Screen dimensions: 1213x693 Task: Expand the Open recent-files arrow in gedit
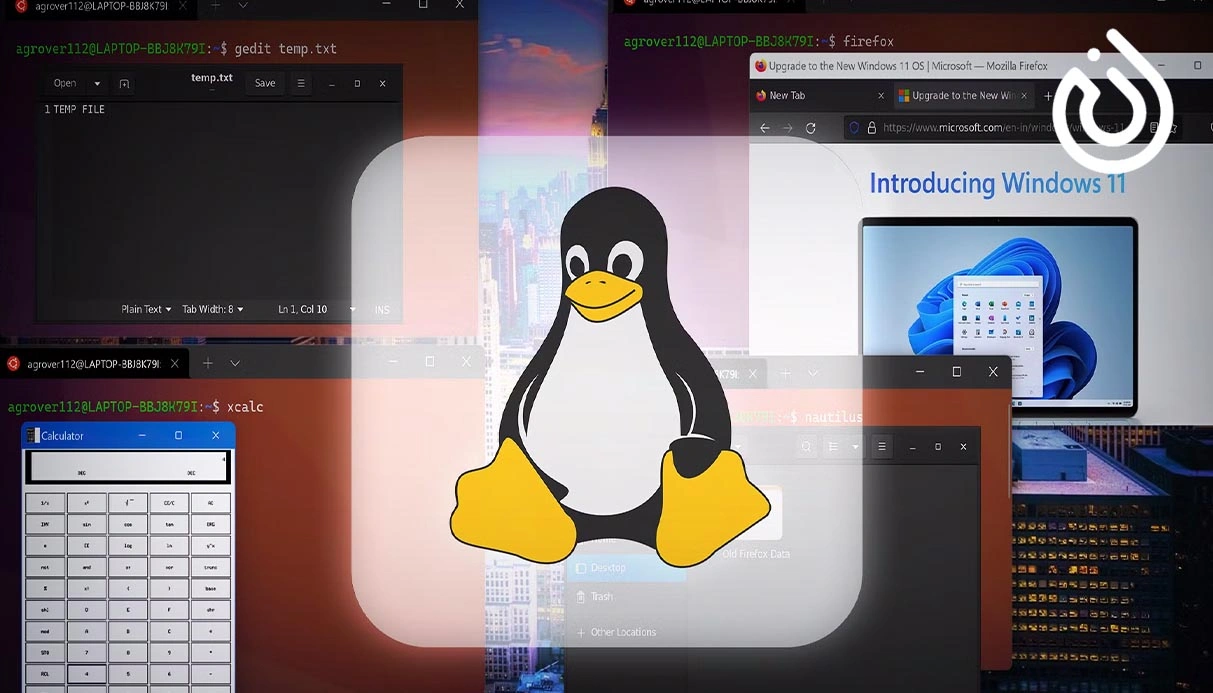click(97, 84)
